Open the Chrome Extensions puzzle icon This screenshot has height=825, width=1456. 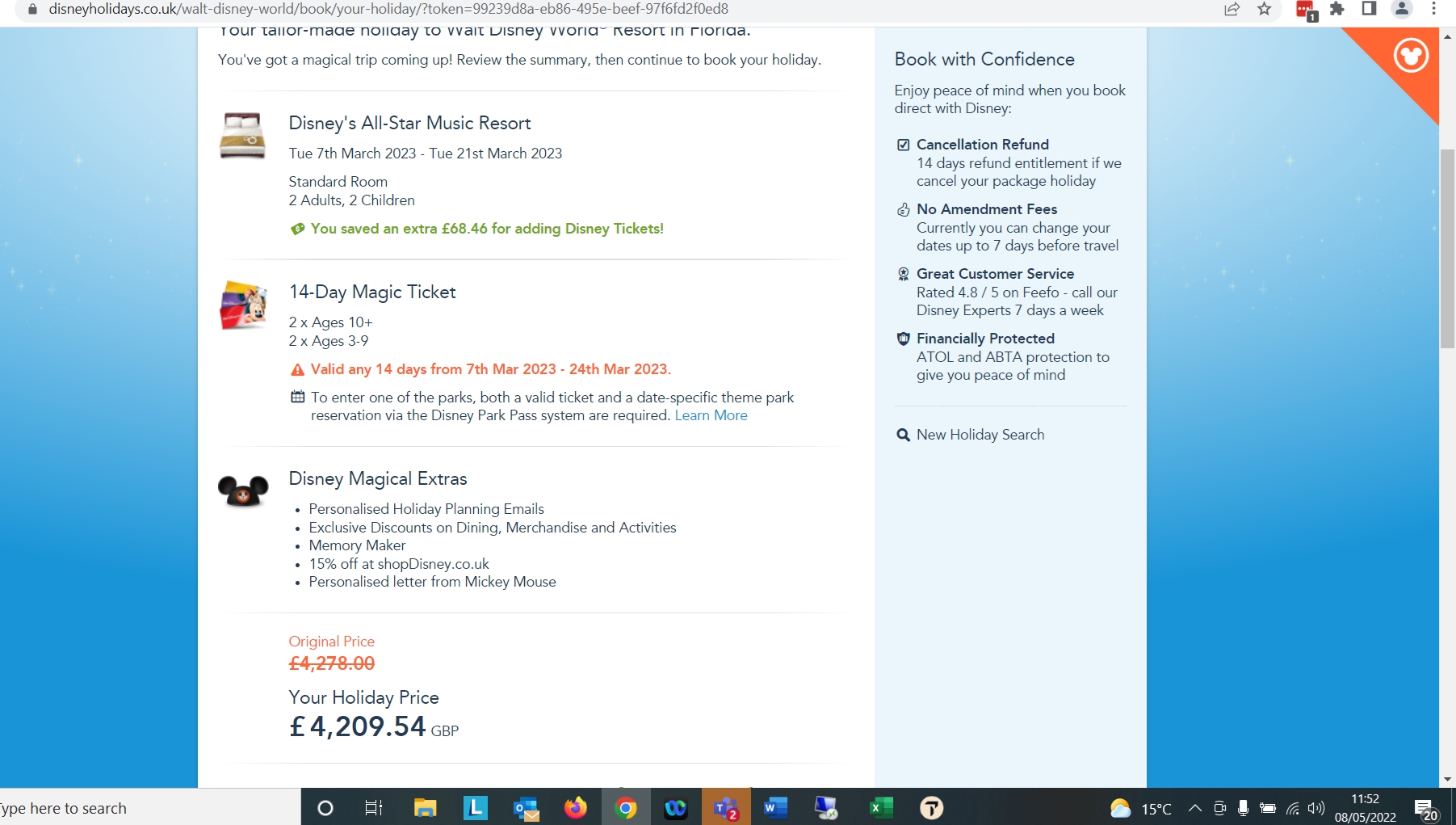(1337, 9)
